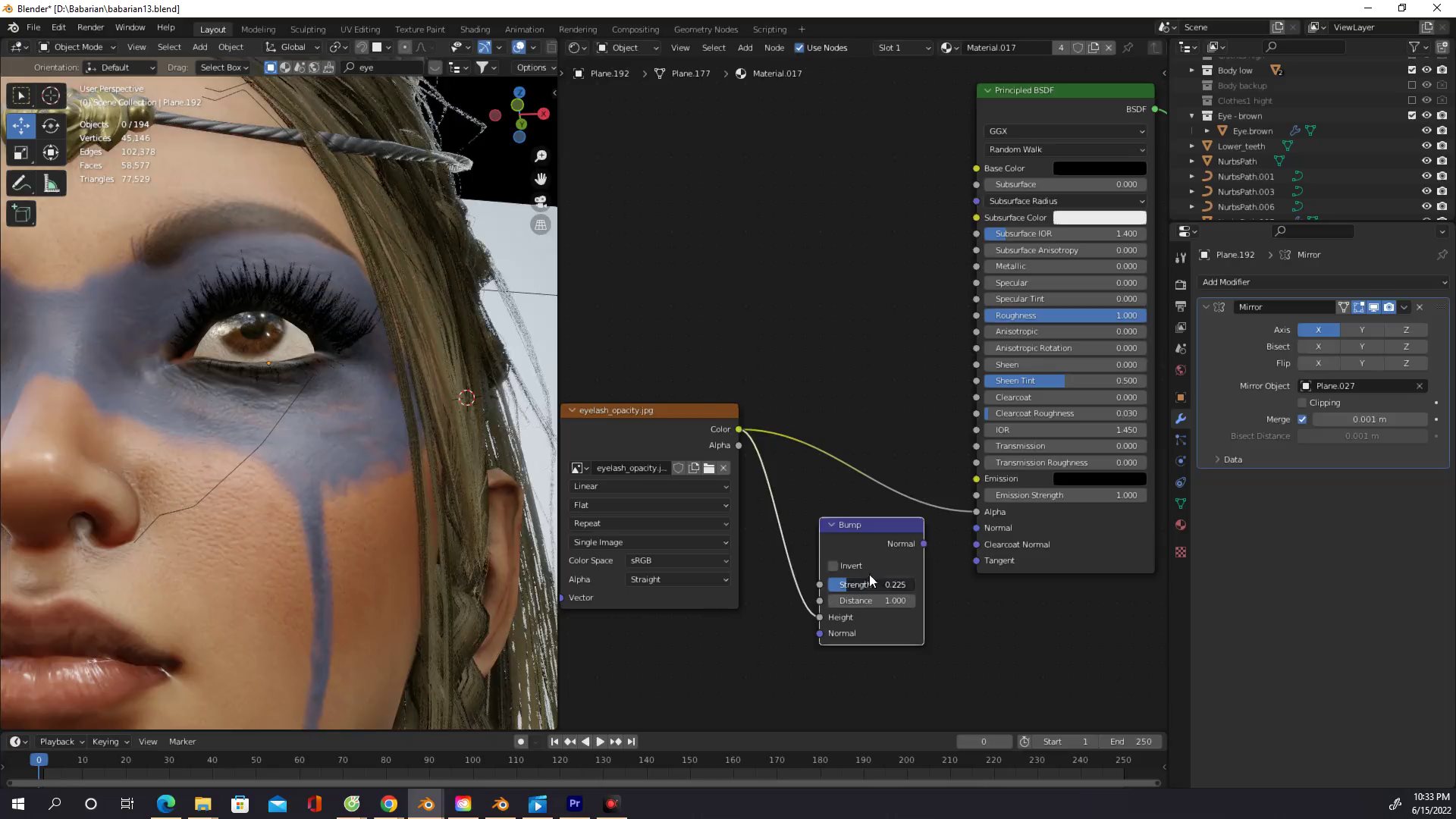The image size is (1456, 819).
Task: Open the Object Mode dropdown
Action: click(x=77, y=47)
